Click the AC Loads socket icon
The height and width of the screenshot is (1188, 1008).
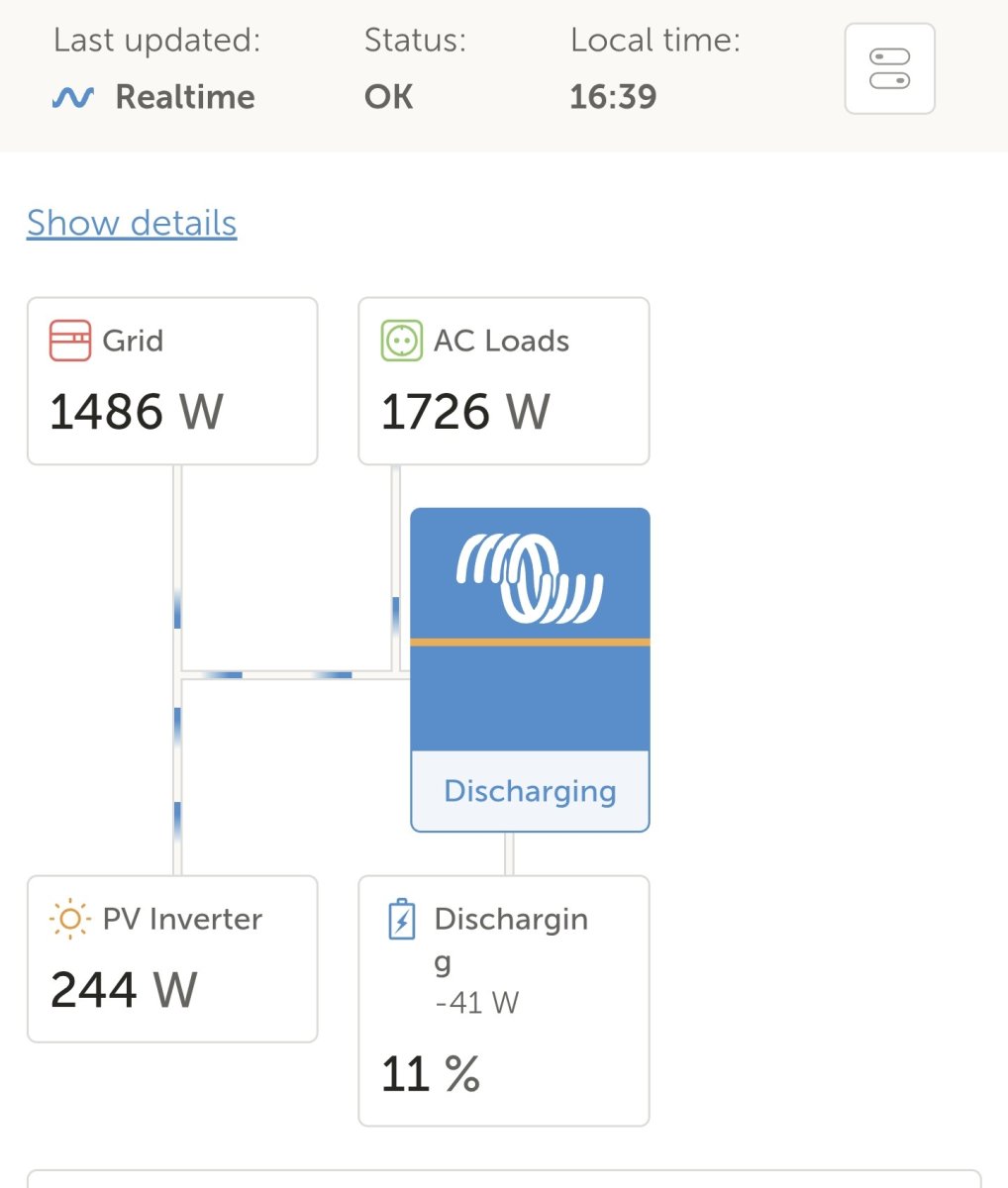point(401,341)
